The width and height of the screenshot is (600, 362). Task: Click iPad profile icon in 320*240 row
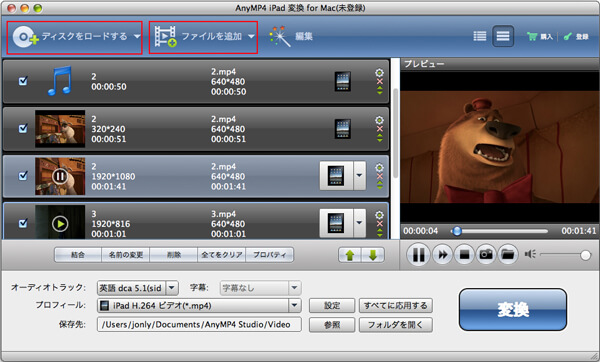(x=342, y=129)
